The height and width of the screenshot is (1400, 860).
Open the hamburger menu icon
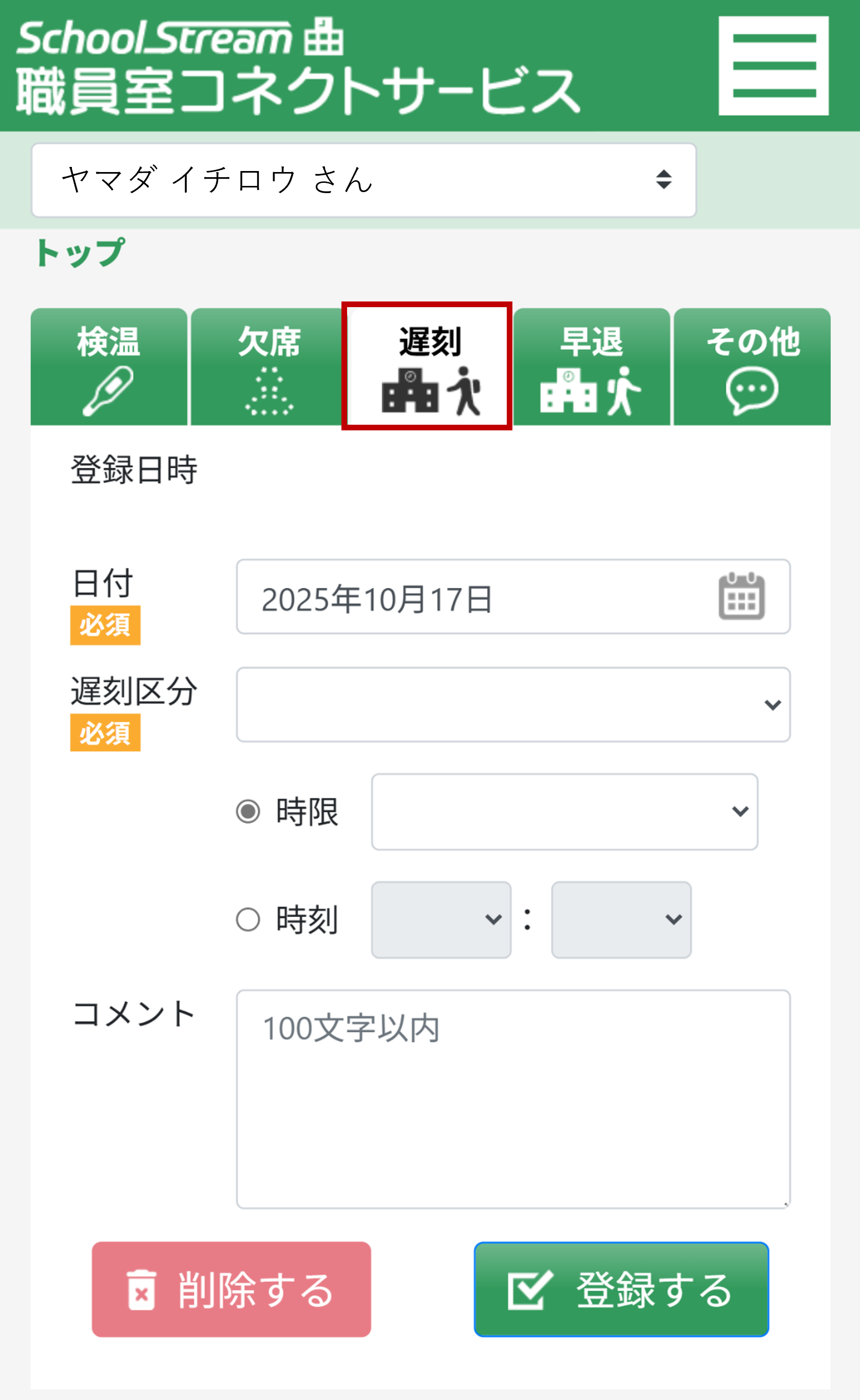click(x=774, y=65)
